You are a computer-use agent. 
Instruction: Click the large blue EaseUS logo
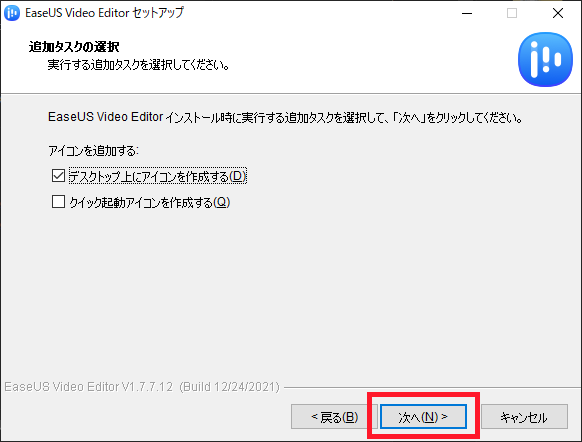[545, 59]
